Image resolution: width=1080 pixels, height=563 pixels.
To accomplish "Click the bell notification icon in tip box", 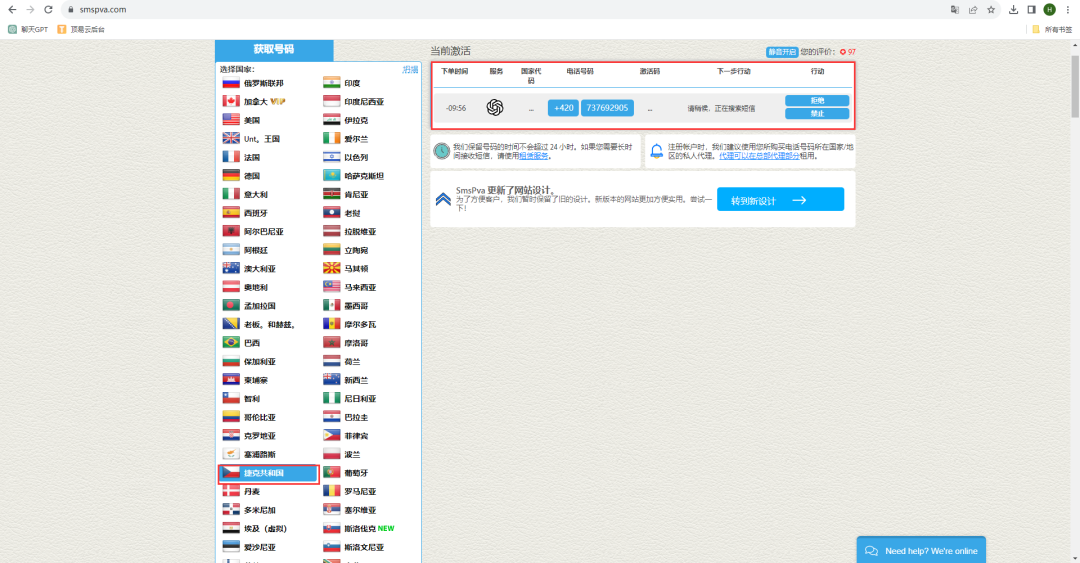I will pyautogui.click(x=656, y=151).
